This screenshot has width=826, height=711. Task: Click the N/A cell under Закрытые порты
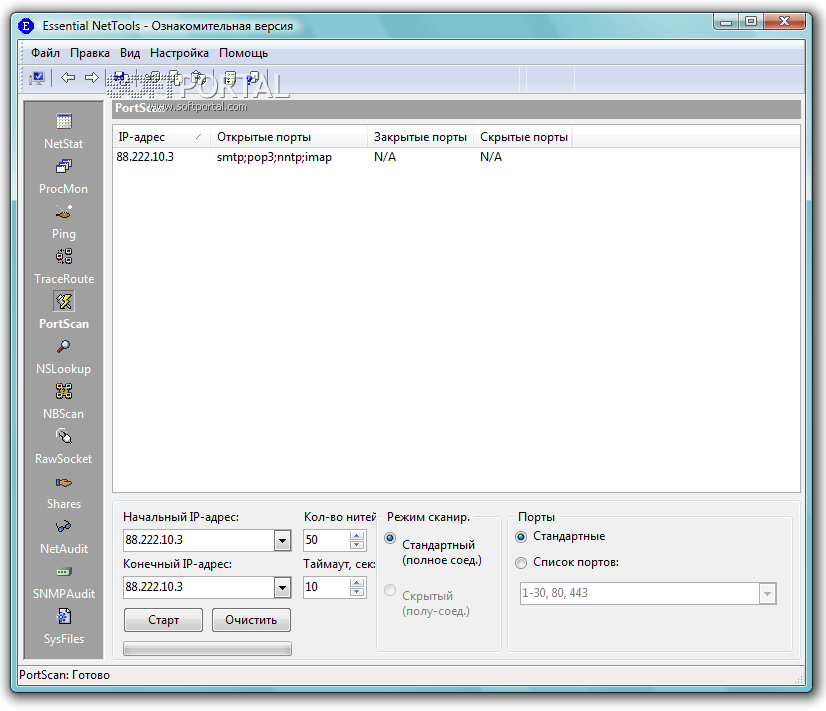[x=385, y=157]
